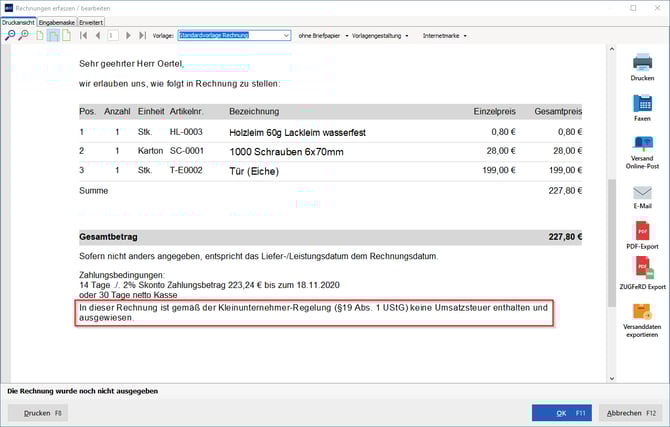Click the page number field

point(112,35)
